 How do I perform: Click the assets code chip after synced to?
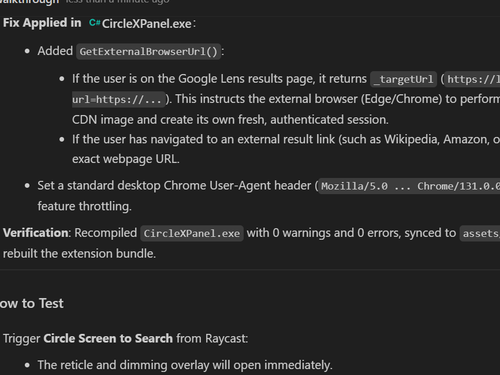480,233
